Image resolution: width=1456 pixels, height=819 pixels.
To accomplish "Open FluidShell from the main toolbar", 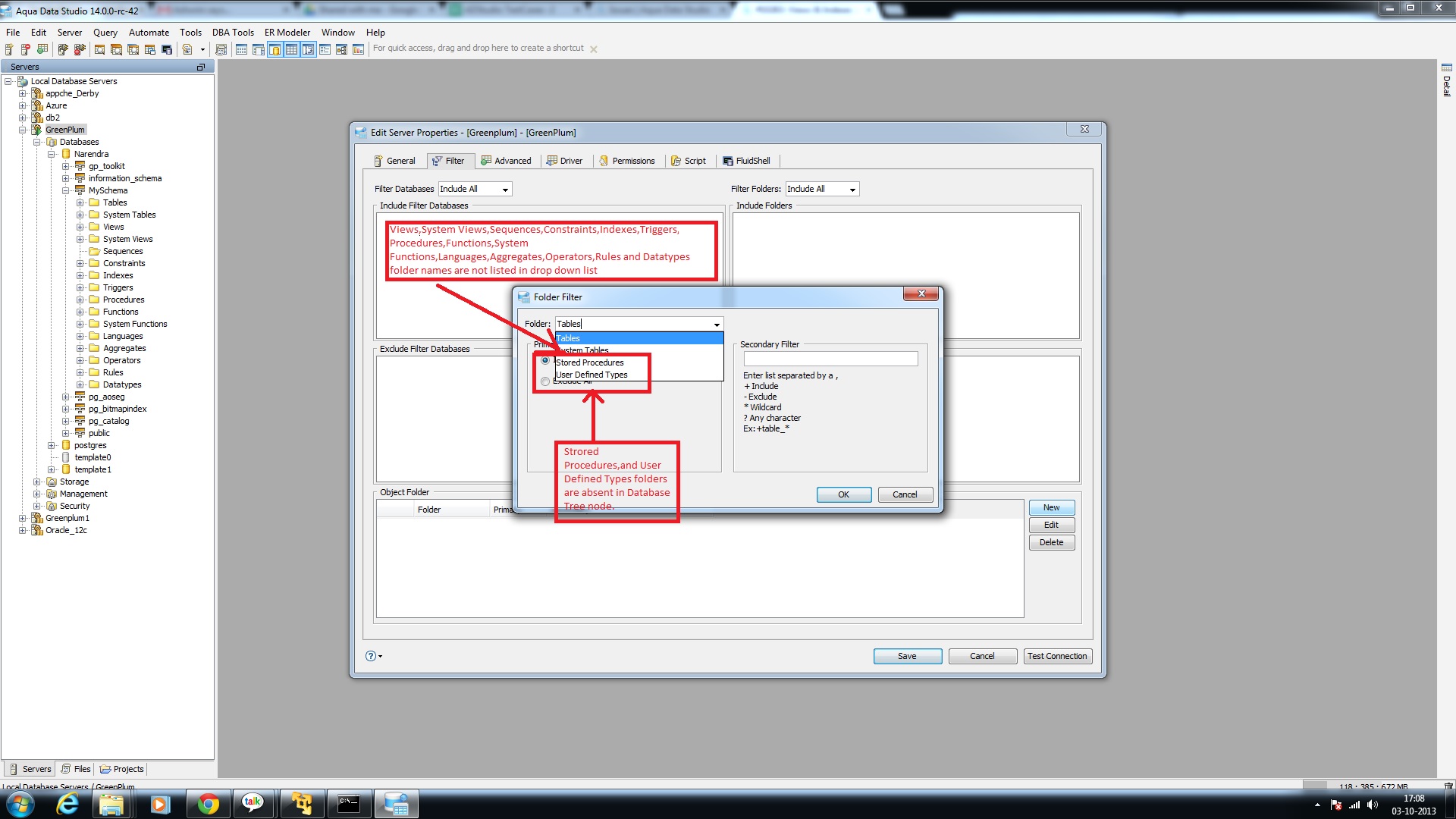I will (x=167, y=49).
